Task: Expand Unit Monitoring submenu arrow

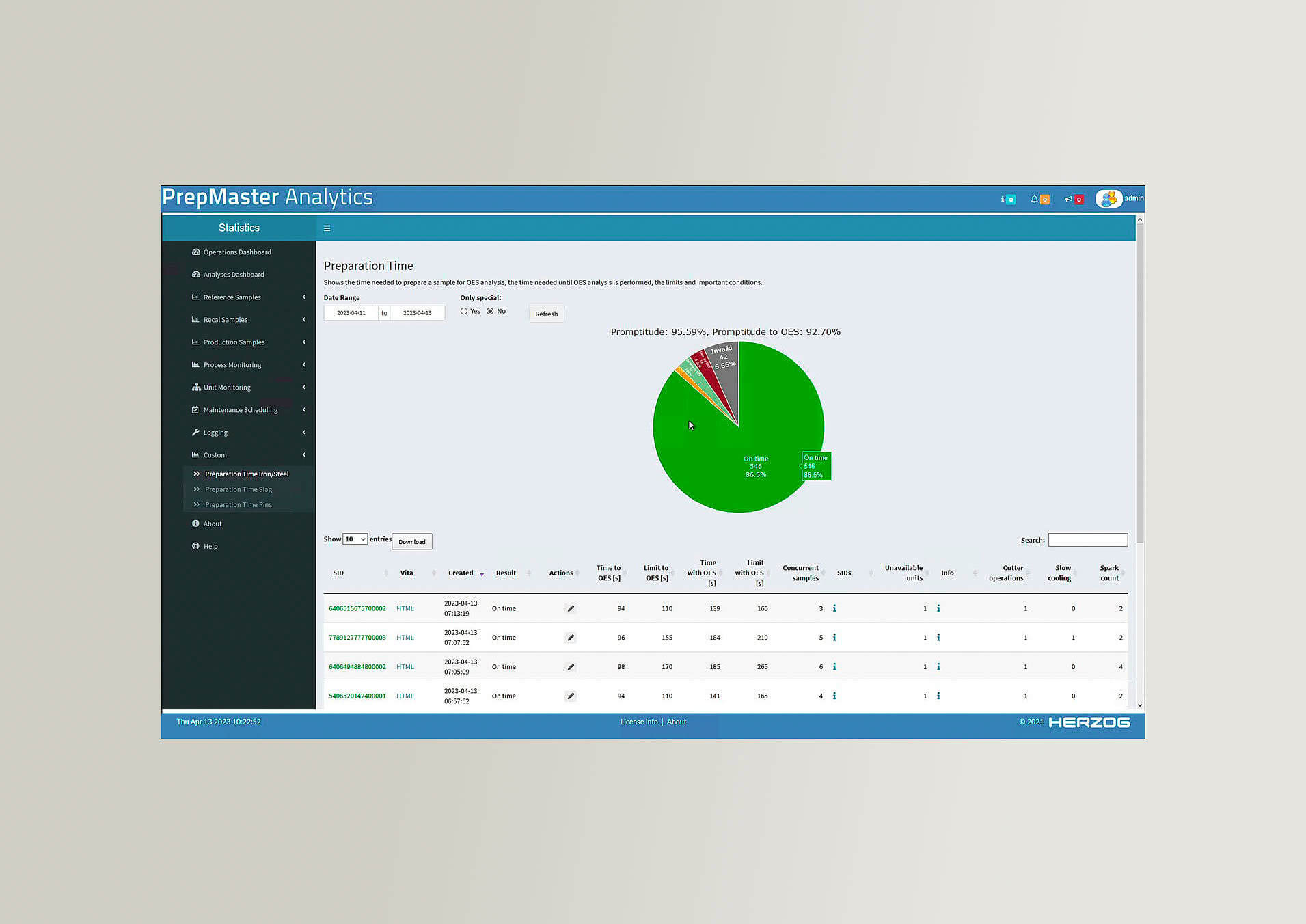Action: tap(303, 388)
